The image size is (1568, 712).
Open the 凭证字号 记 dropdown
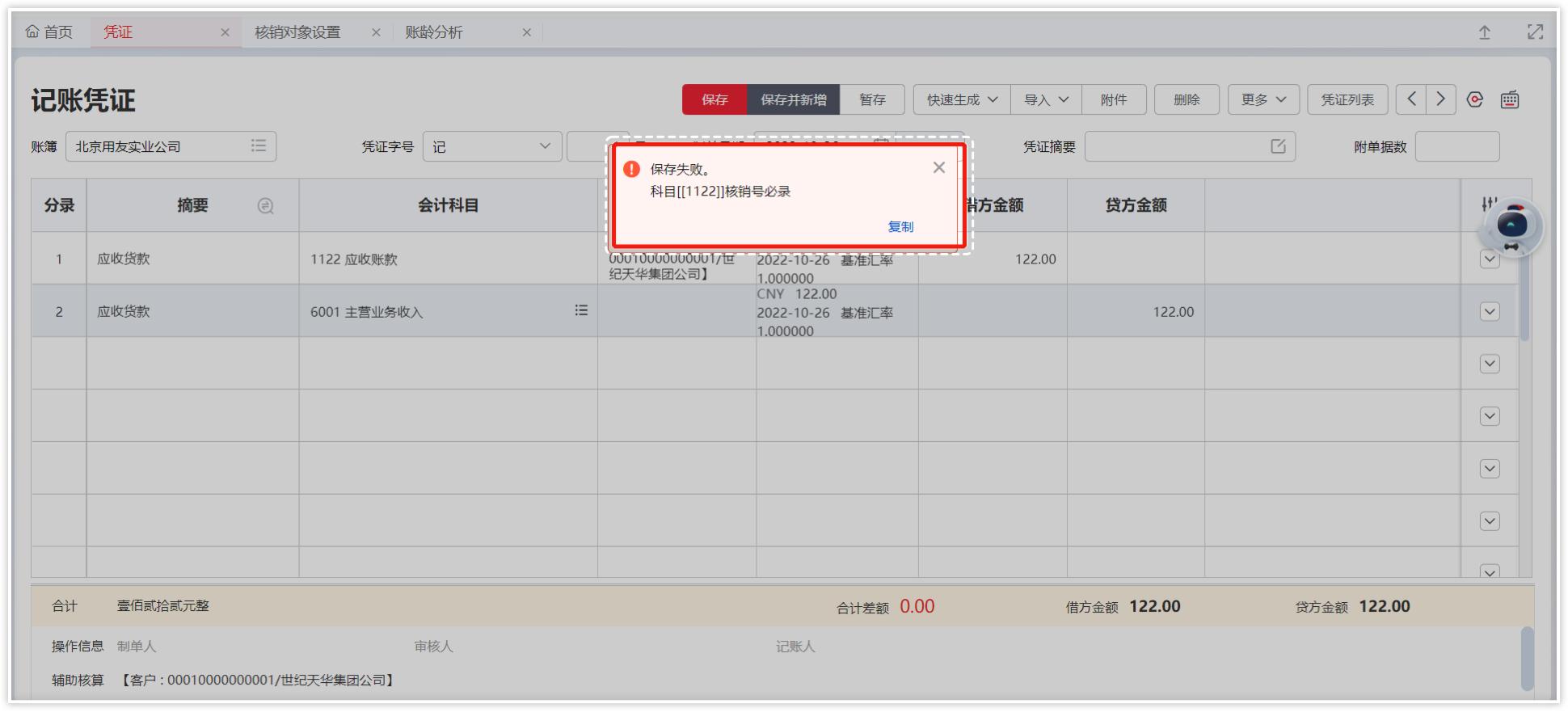pyautogui.click(x=492, y=146)
